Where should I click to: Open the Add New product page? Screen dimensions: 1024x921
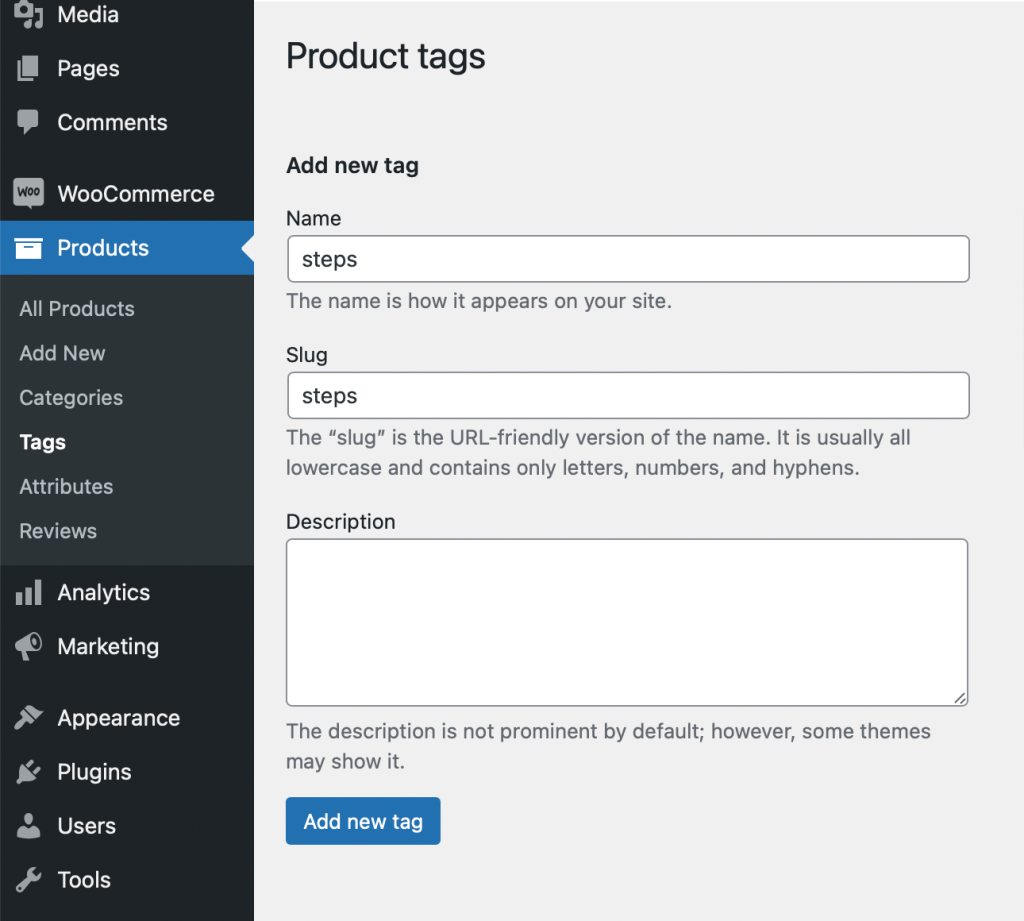point(61,353)
